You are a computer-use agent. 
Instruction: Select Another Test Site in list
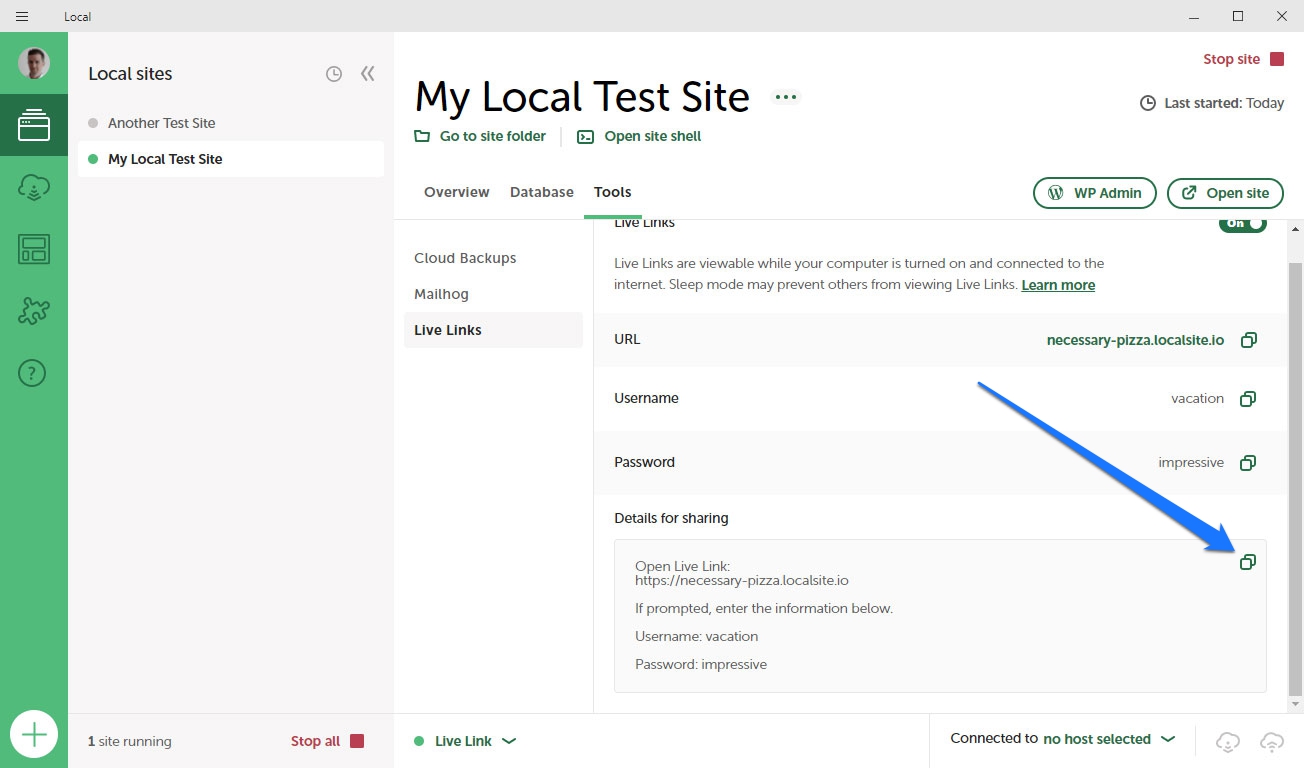(x=231, y=123)
